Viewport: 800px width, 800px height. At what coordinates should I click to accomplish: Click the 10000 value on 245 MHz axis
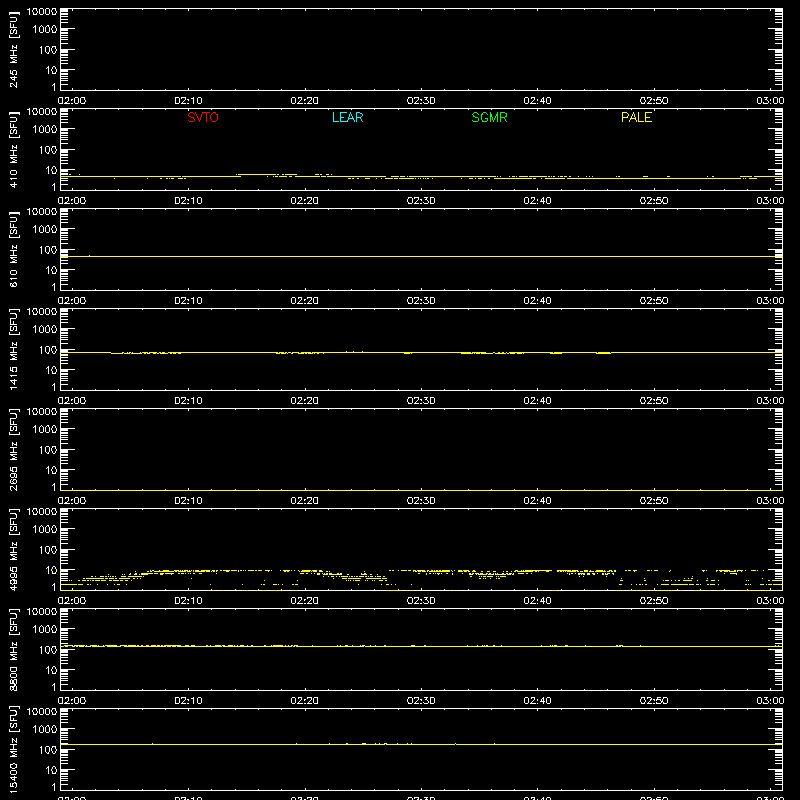pos(42,12)
